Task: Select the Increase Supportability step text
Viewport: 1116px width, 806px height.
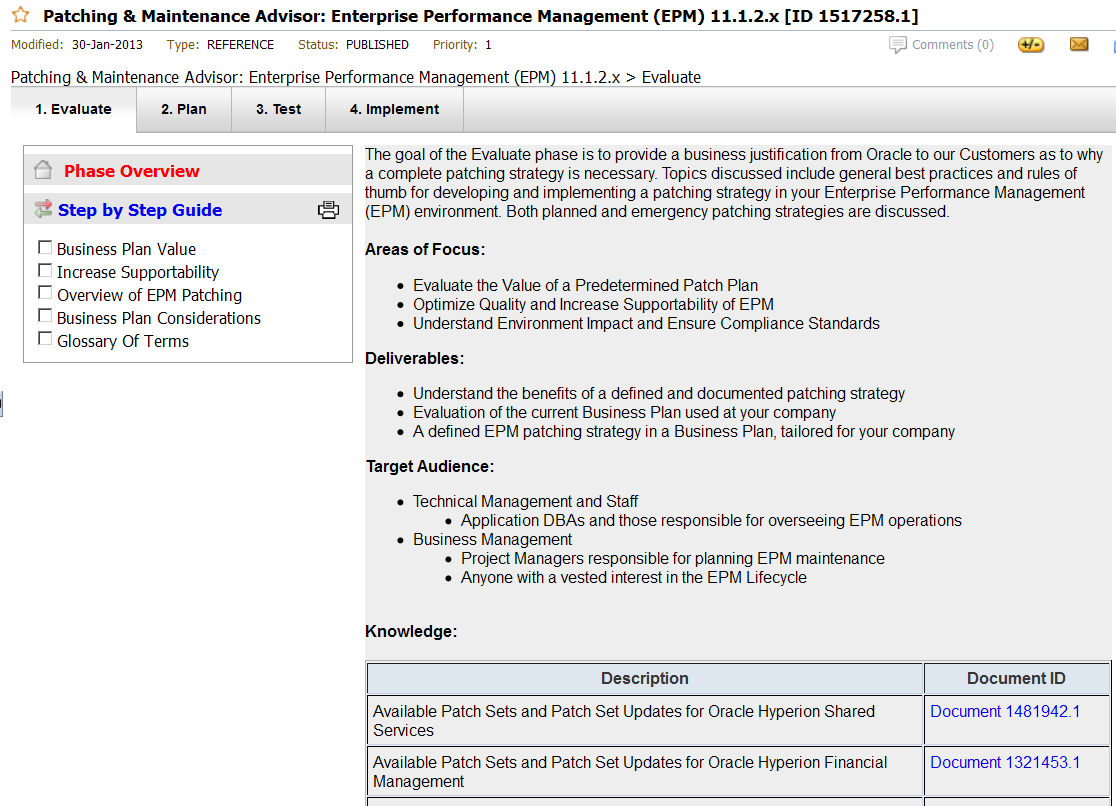Action: 138,272
